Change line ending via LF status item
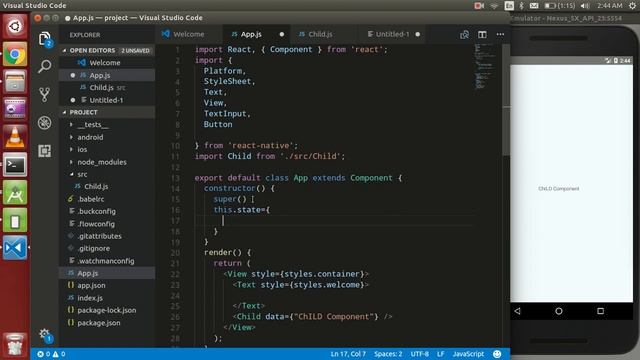This screenshot has height=360, width=640. 440,354
